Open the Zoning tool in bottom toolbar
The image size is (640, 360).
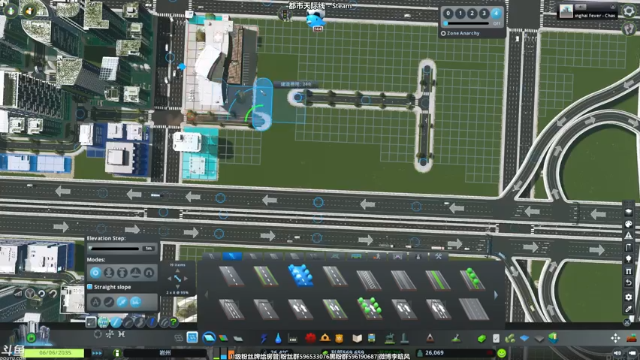[223, 338]
